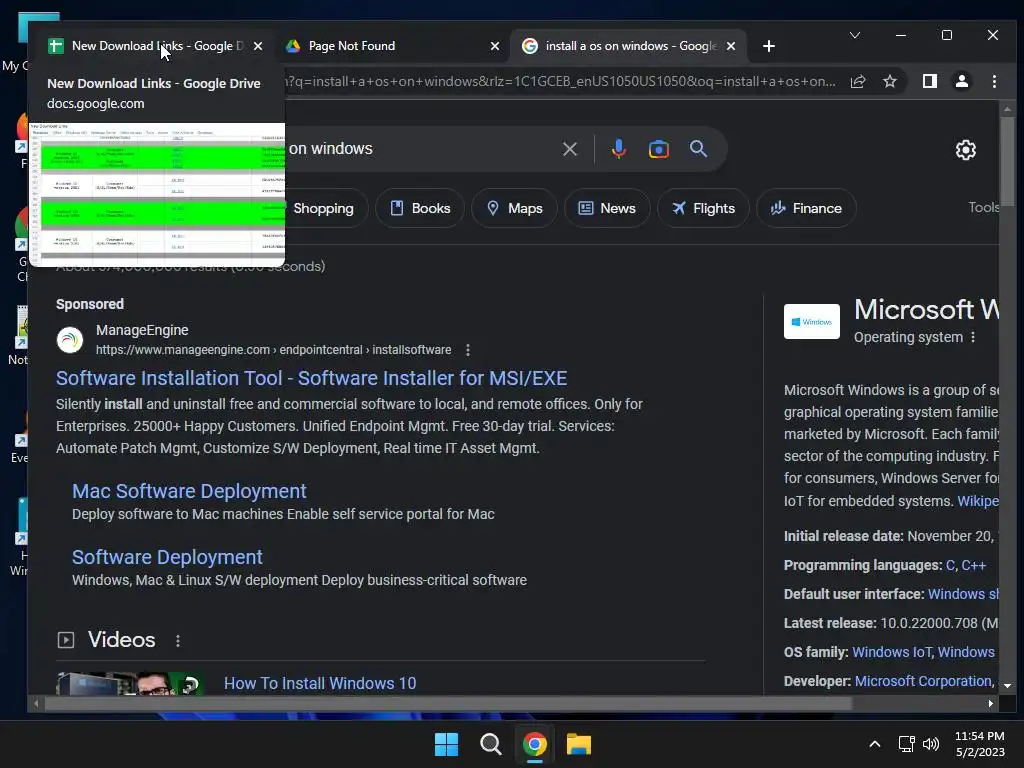
Task: Open knowledge panel options next to Operating system
Action: click(973, 337)
